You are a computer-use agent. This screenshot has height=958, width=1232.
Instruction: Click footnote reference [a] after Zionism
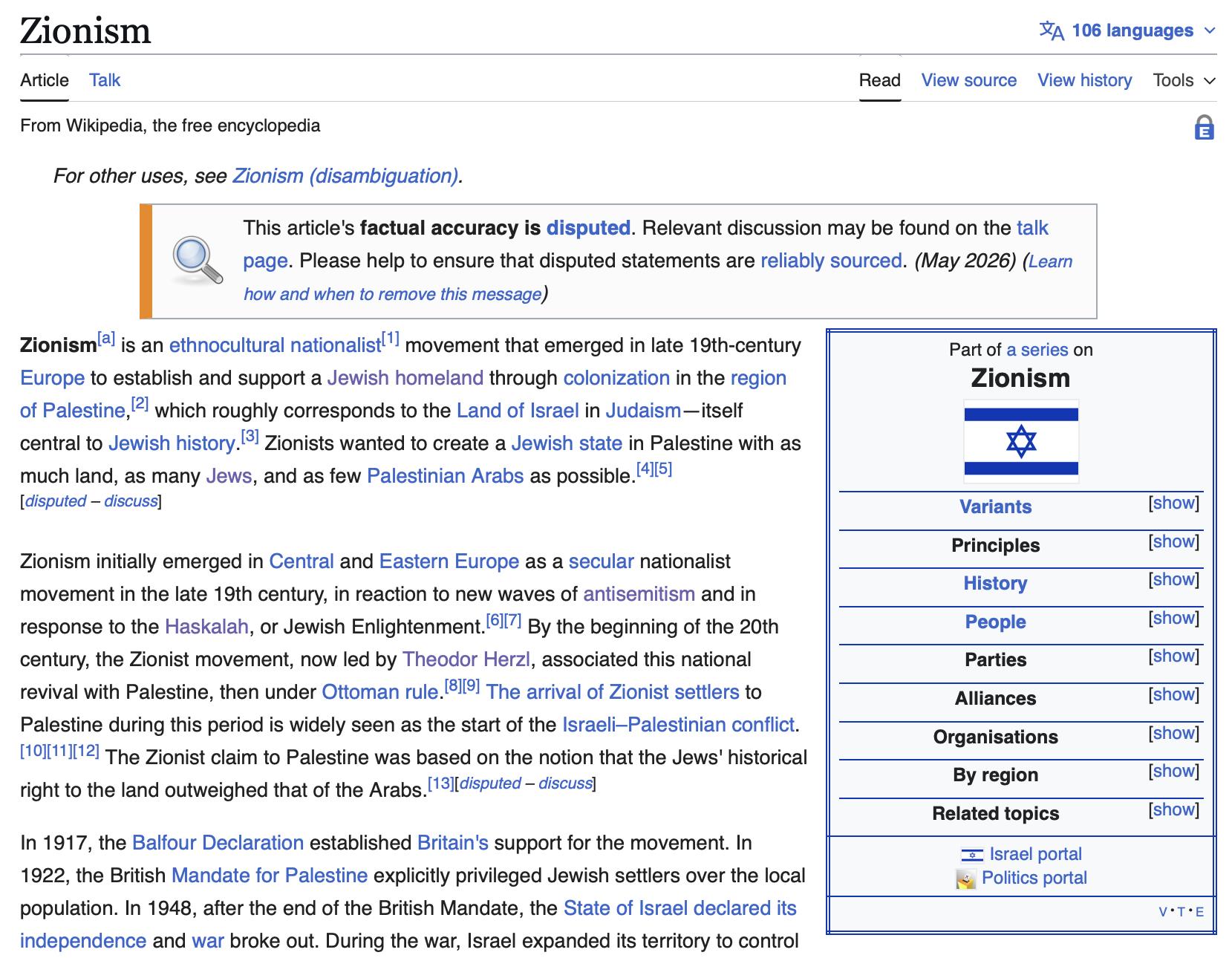106,339
